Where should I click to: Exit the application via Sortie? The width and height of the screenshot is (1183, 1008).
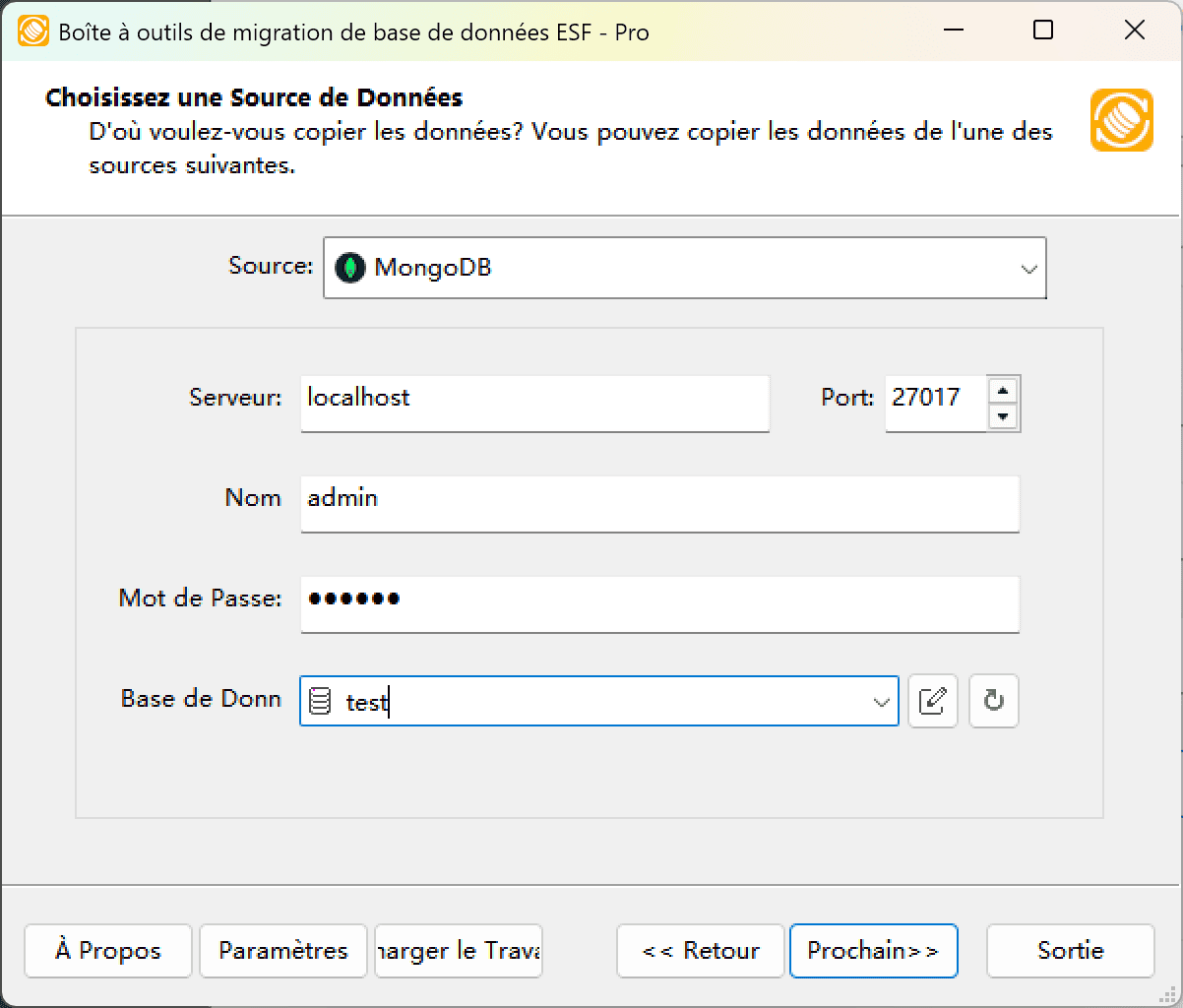point(1070,951)
